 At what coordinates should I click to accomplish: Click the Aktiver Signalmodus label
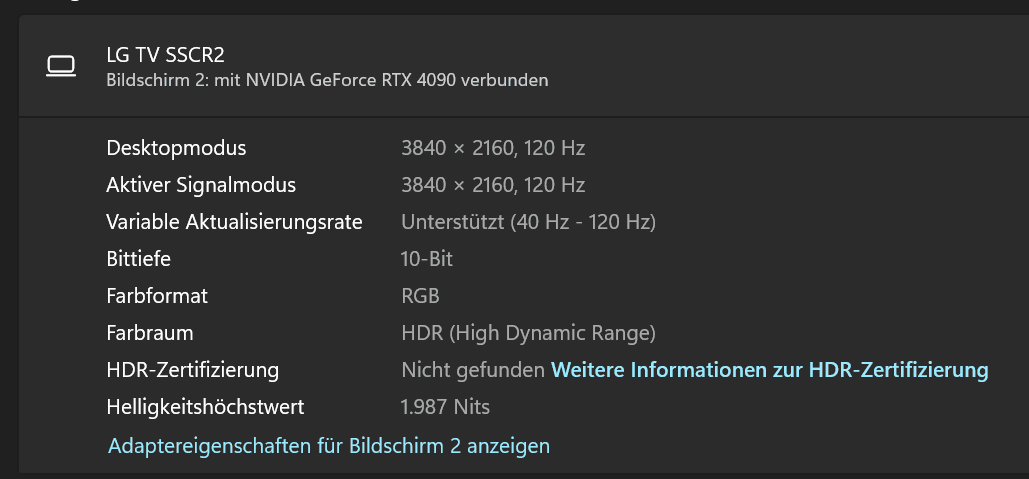tap(201, 185)
